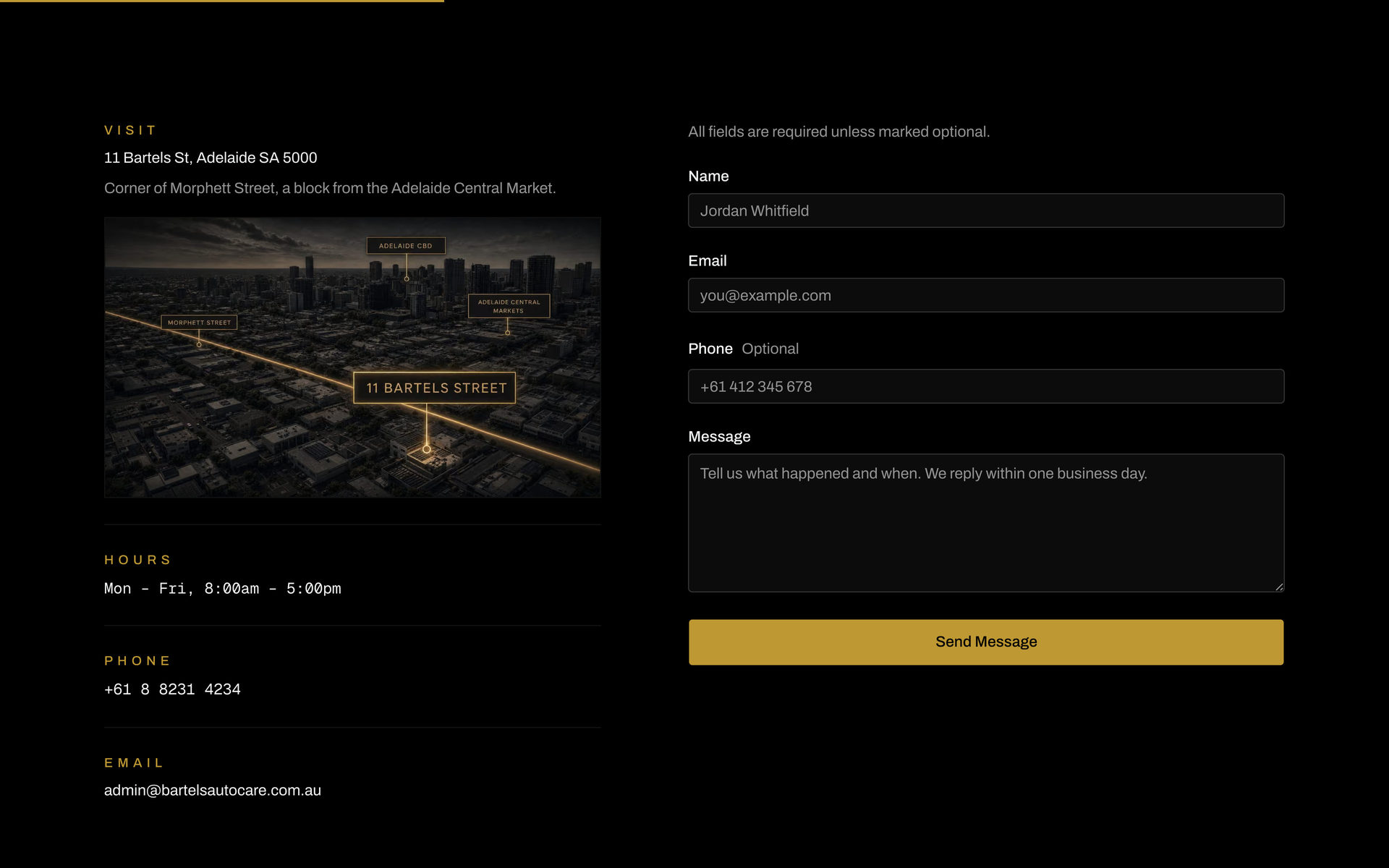Click the Mon - Fri opening hours text
The height and width of the screenshot is (868, 1389).
(x=223, y=589)
